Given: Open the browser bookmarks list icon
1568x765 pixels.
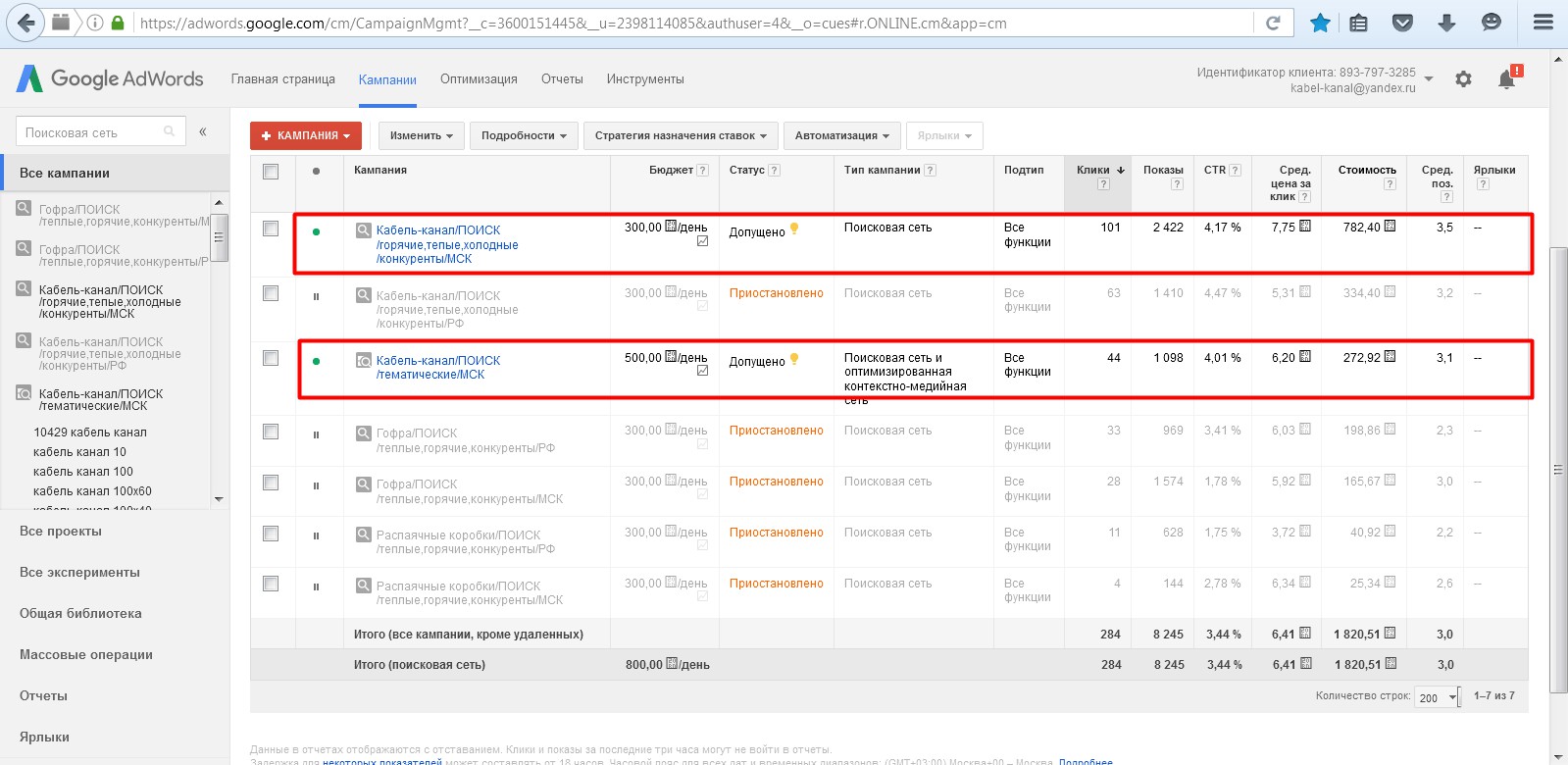Looking at the screenshot, I should tap(1358, 23).
